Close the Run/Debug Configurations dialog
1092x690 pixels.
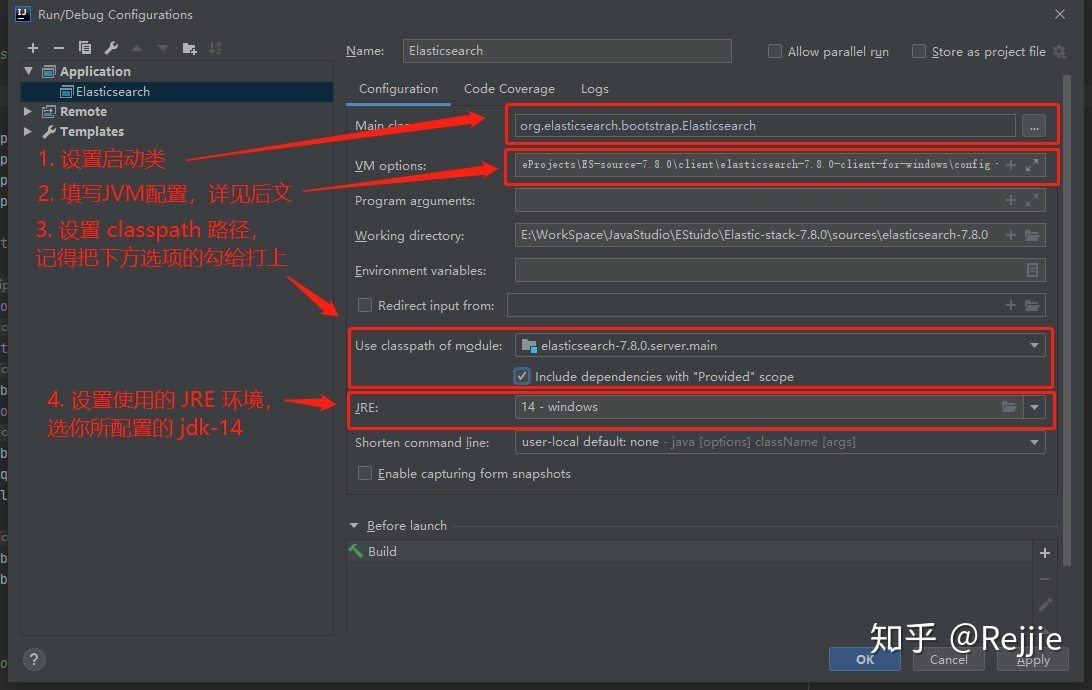click(1060, 14)
